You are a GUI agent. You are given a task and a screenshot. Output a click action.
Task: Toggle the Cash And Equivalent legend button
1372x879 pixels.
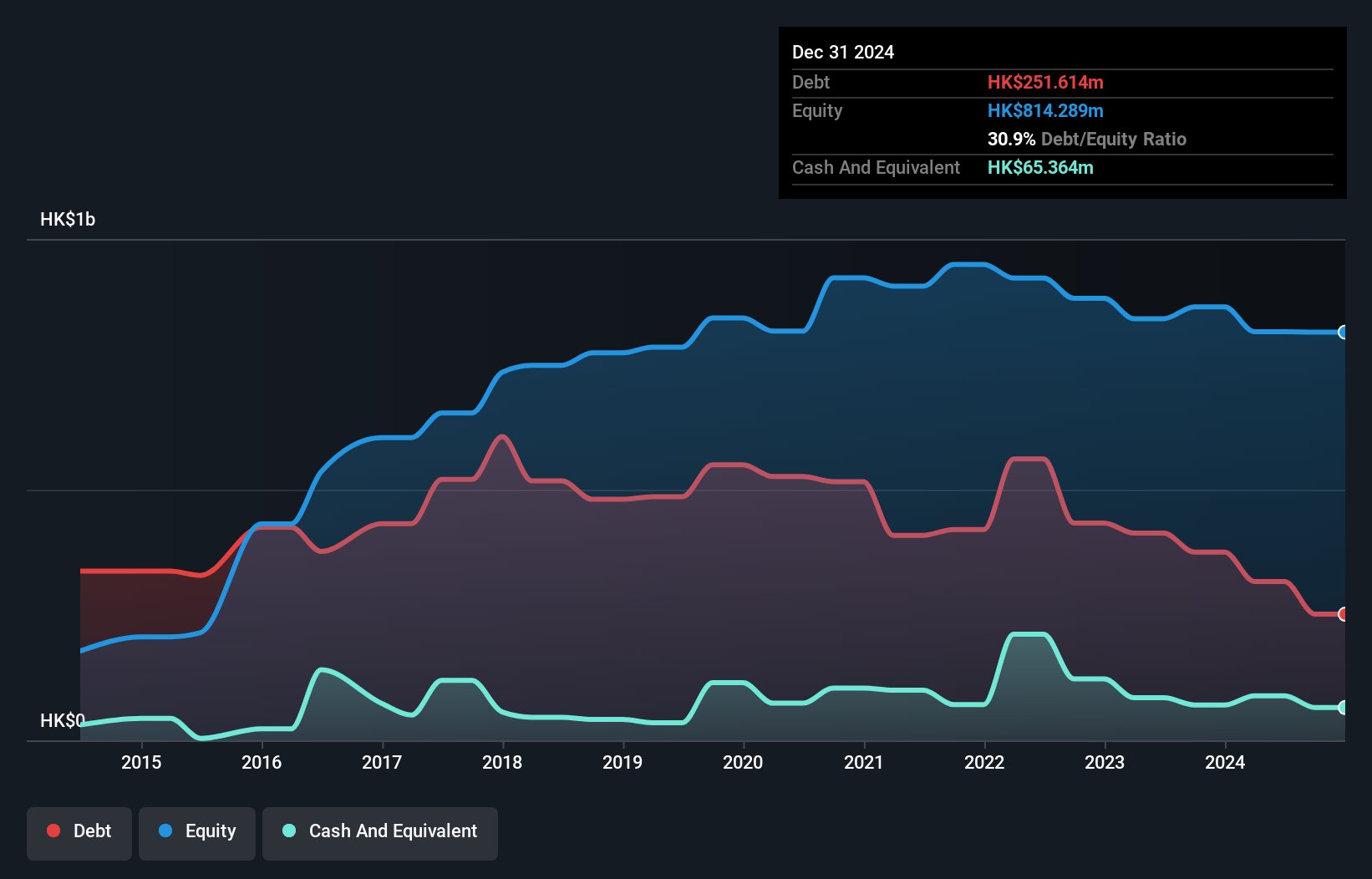pyautogui.click(x=380, y=833)
